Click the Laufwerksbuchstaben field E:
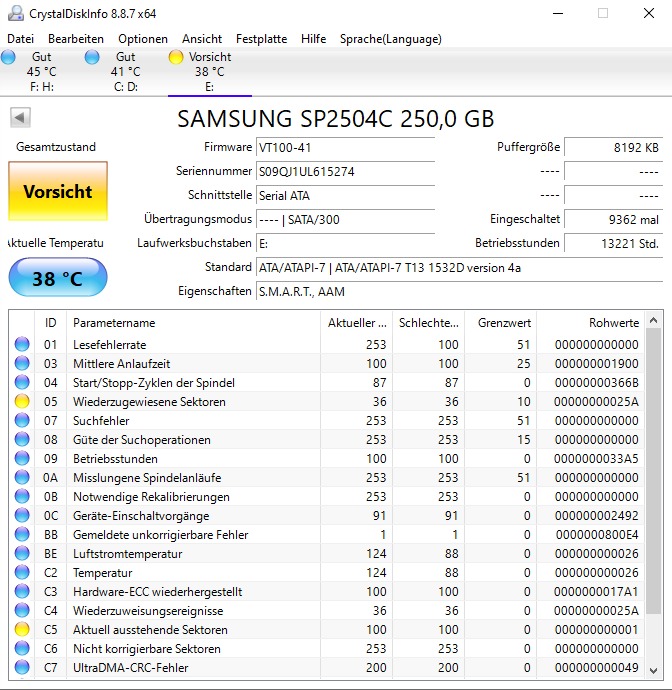The width and height of the screenshot is (672, 690). [x=345, y=243]
